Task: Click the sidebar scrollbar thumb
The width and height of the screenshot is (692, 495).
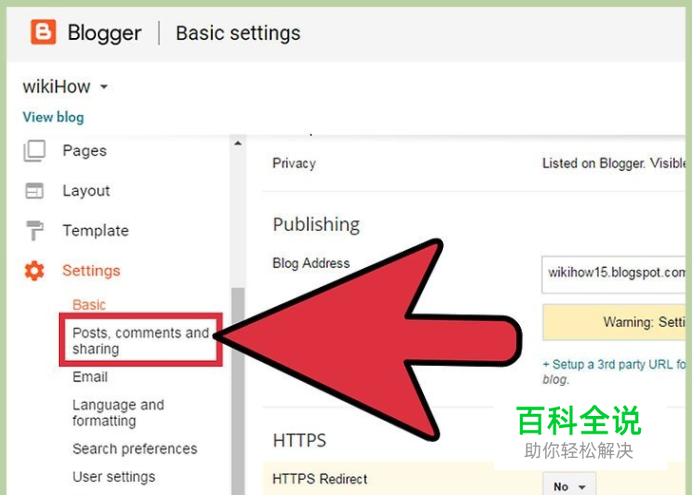Action: coord(238,391)
